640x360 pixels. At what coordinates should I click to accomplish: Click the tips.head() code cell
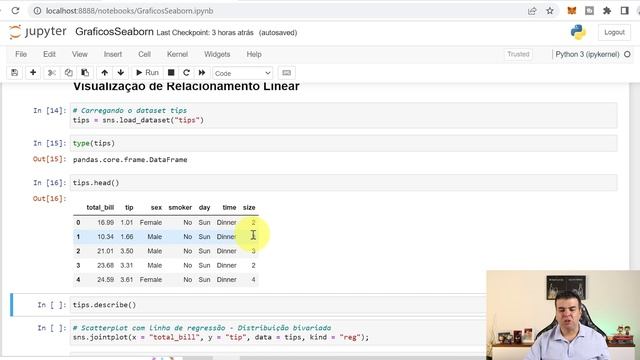[x=343, y=182]
